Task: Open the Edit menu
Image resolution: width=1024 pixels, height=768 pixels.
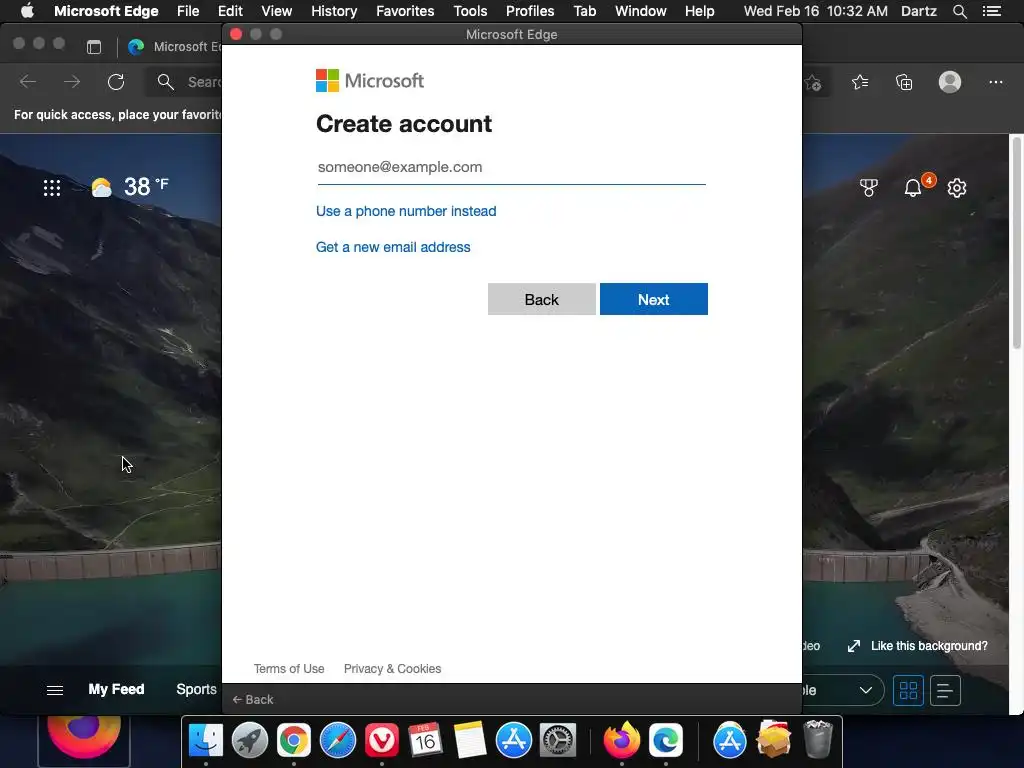Action: 231,11
